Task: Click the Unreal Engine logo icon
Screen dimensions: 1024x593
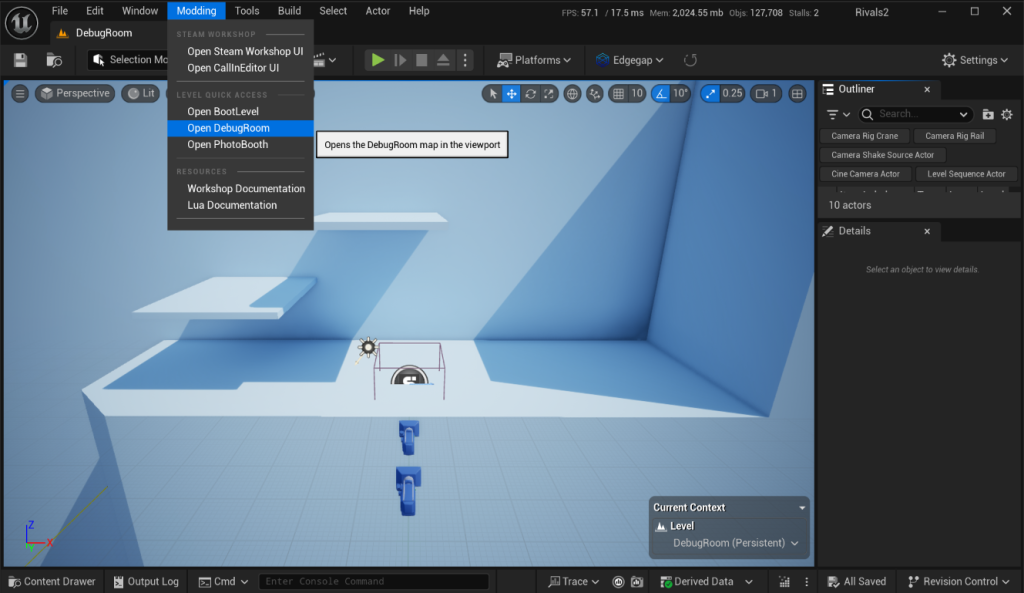Action: pos(21,22)
